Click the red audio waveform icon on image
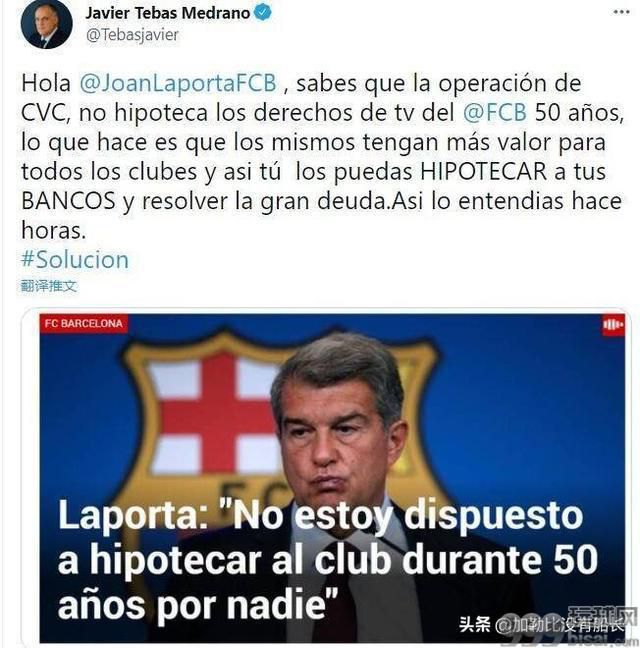 pyautogui.click(x=613, y=325)
